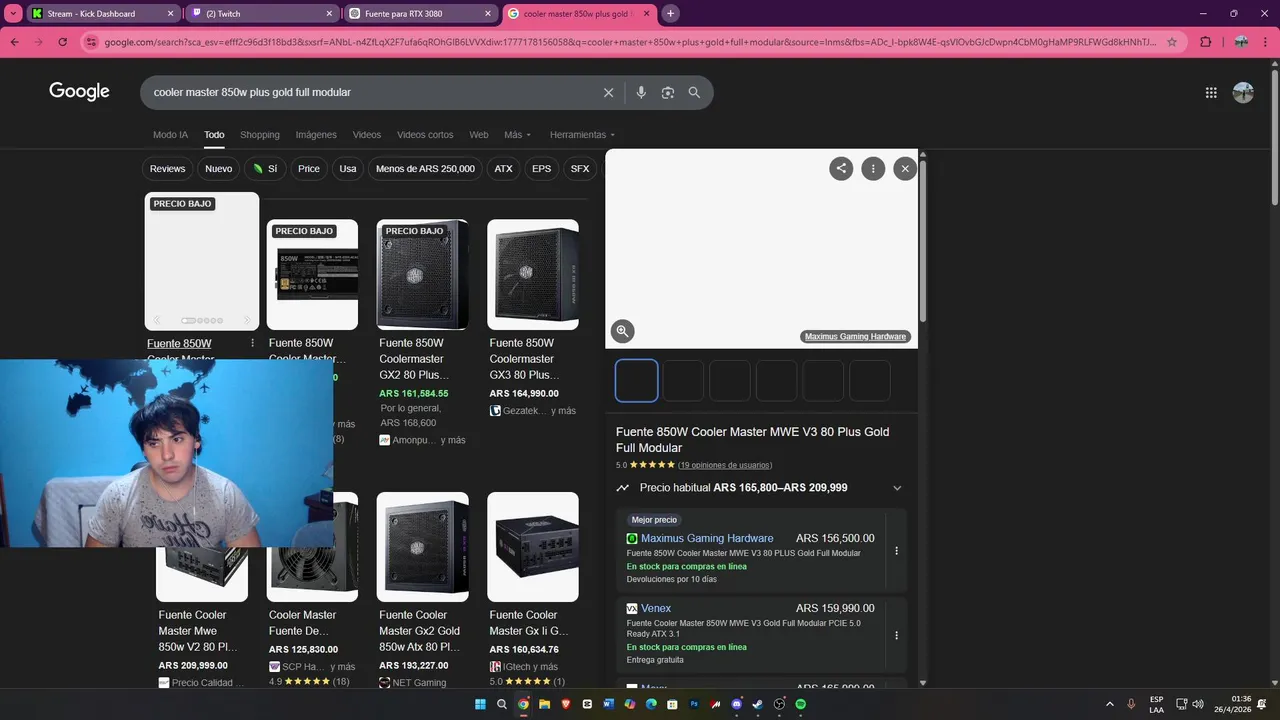
Task: Open the Más search menu
Action: click(x=517, y=135)
